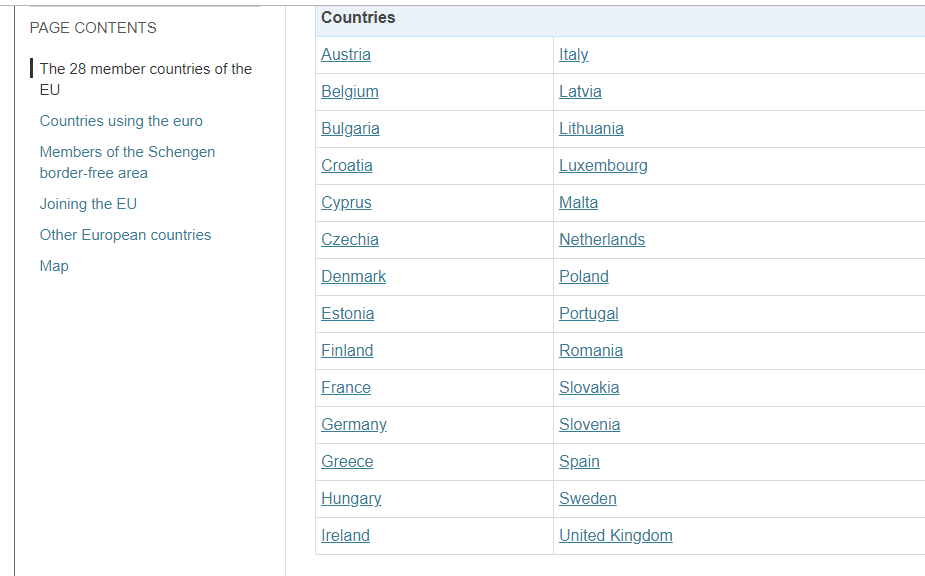
Task: Open the Austria country link
Action: [x=346, y=55]
